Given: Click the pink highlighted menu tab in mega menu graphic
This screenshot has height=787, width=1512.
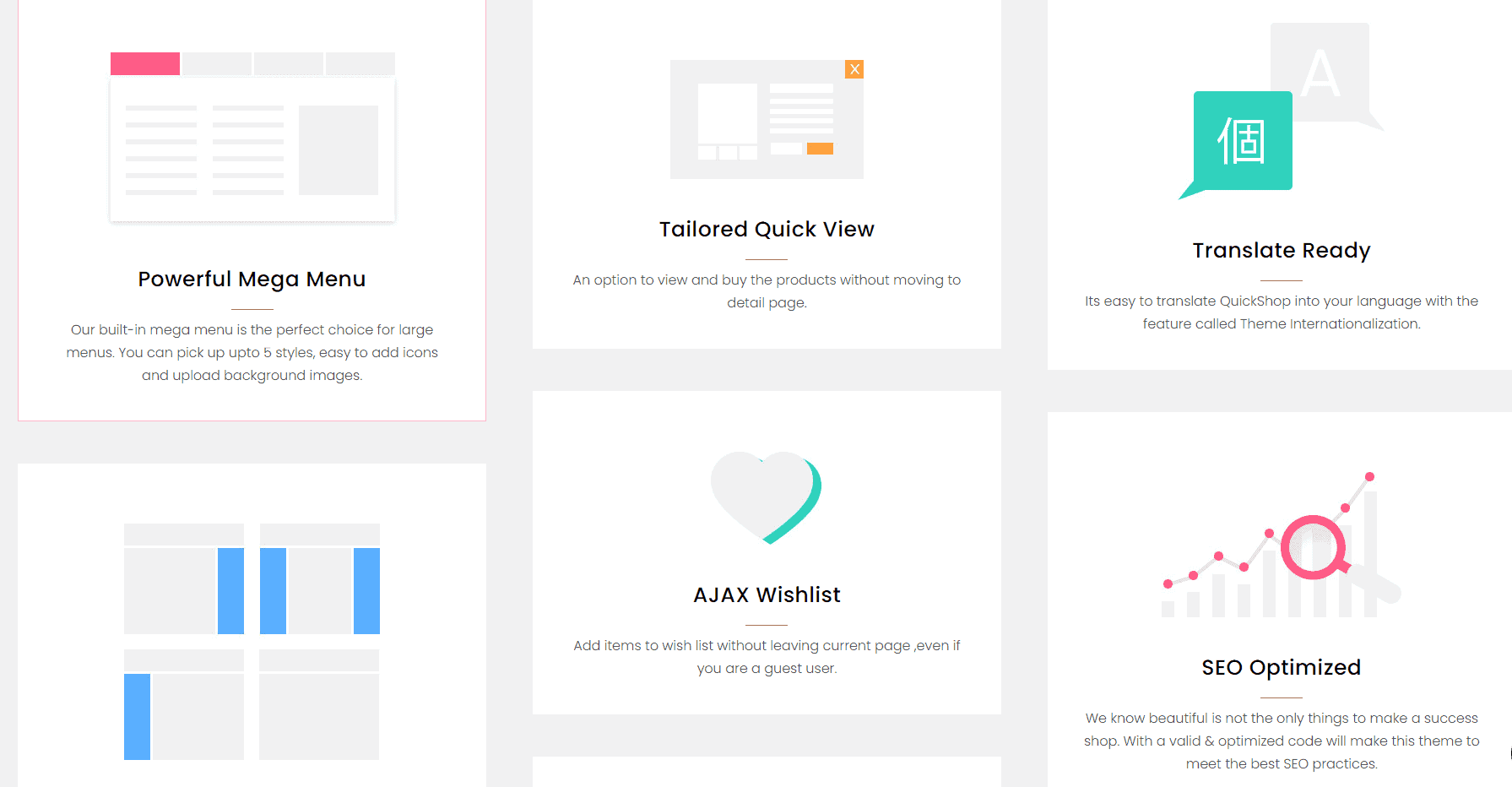Looking at the screenshot, I should [144, 63].
